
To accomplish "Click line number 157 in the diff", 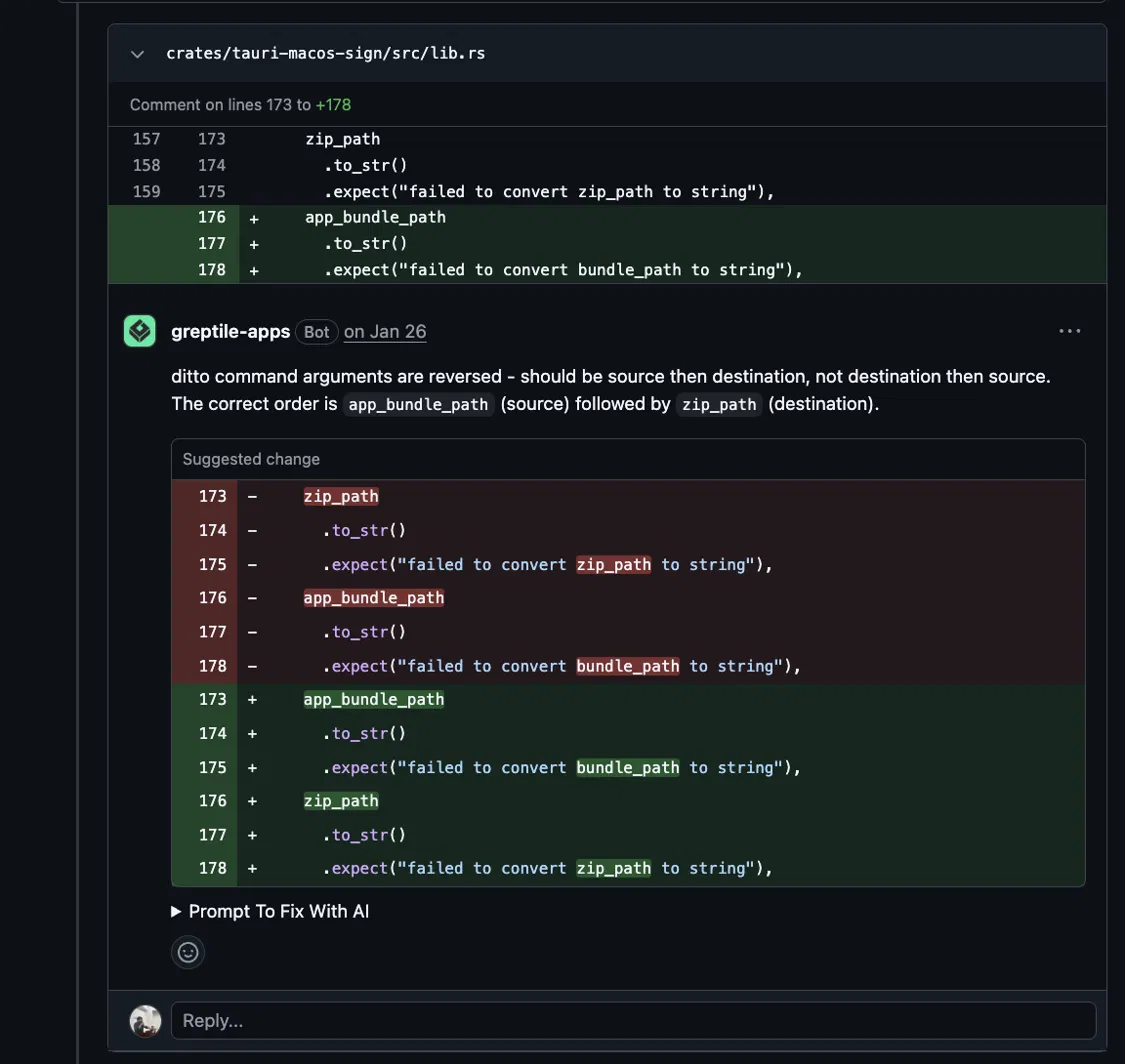I will pos(146,139).
